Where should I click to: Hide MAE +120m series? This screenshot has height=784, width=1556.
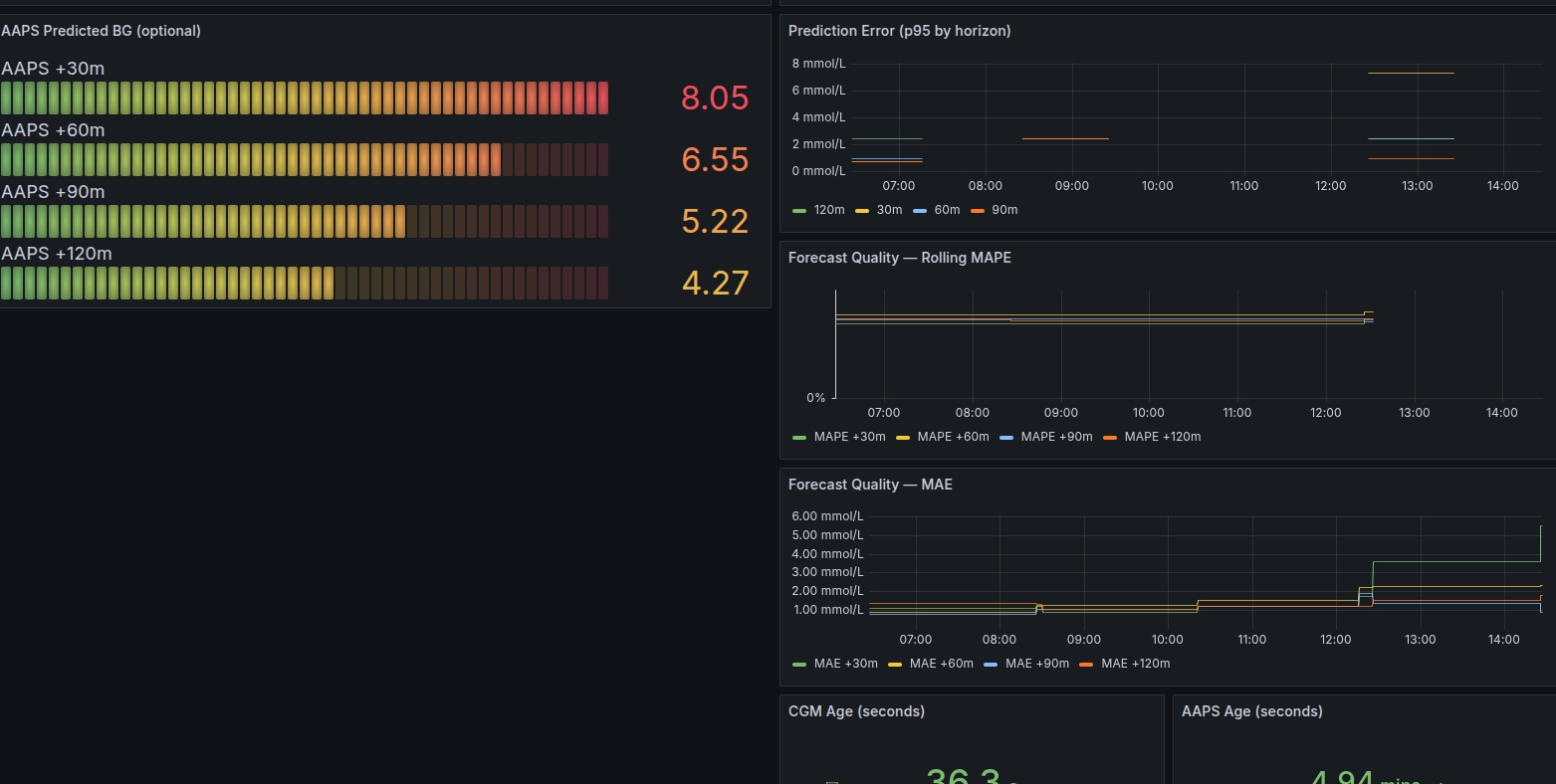click(x=1135, y=664)
